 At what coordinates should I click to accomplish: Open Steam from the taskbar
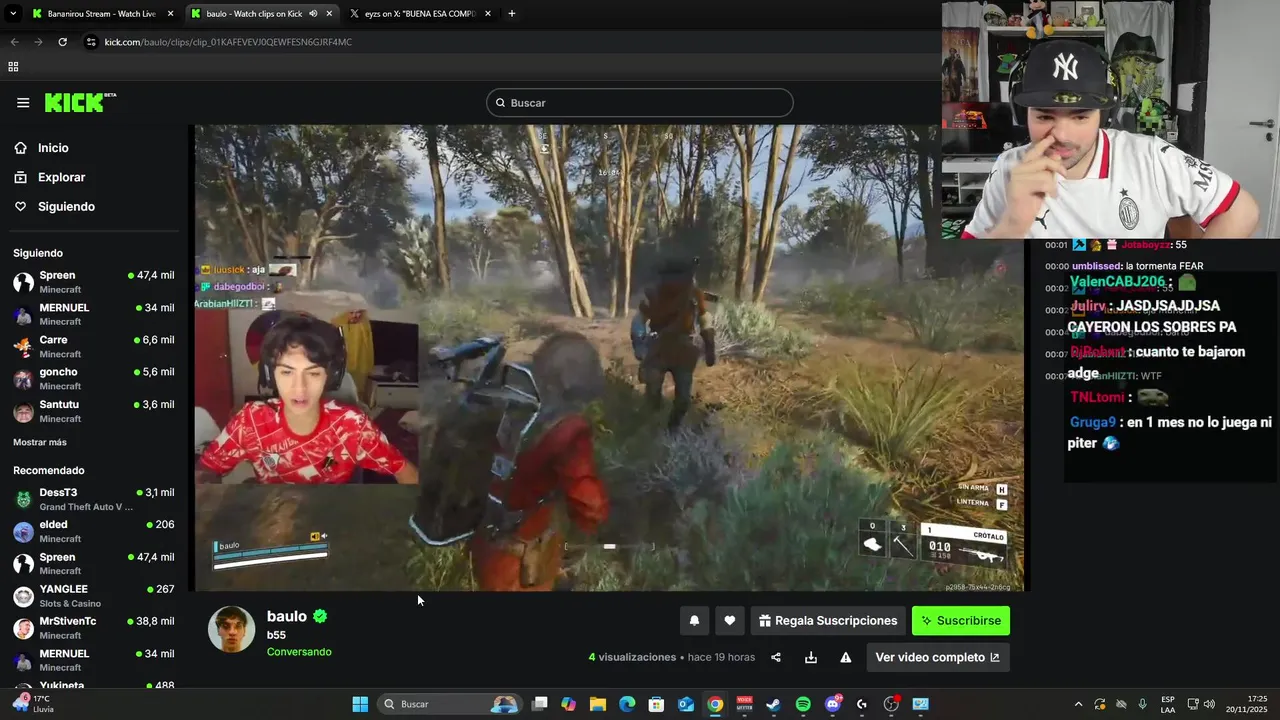coord(773,704)
